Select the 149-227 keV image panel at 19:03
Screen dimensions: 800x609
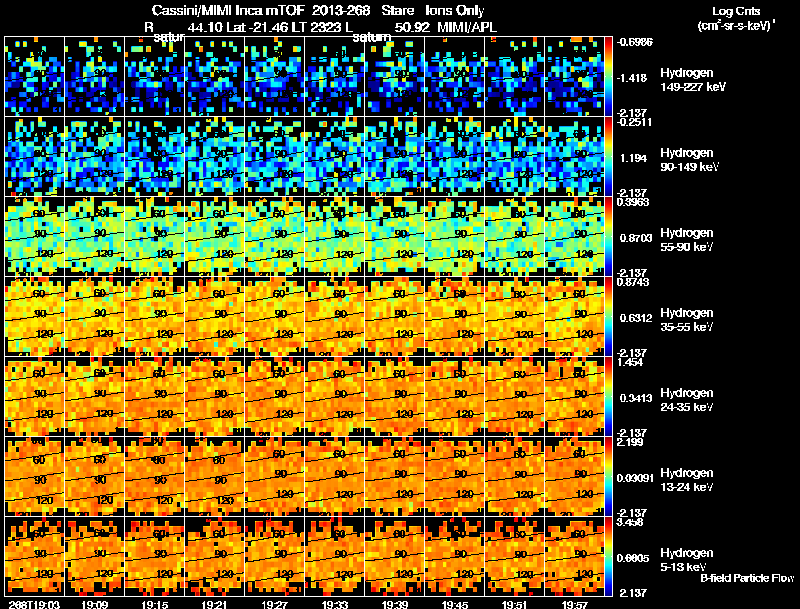[34, 77]
